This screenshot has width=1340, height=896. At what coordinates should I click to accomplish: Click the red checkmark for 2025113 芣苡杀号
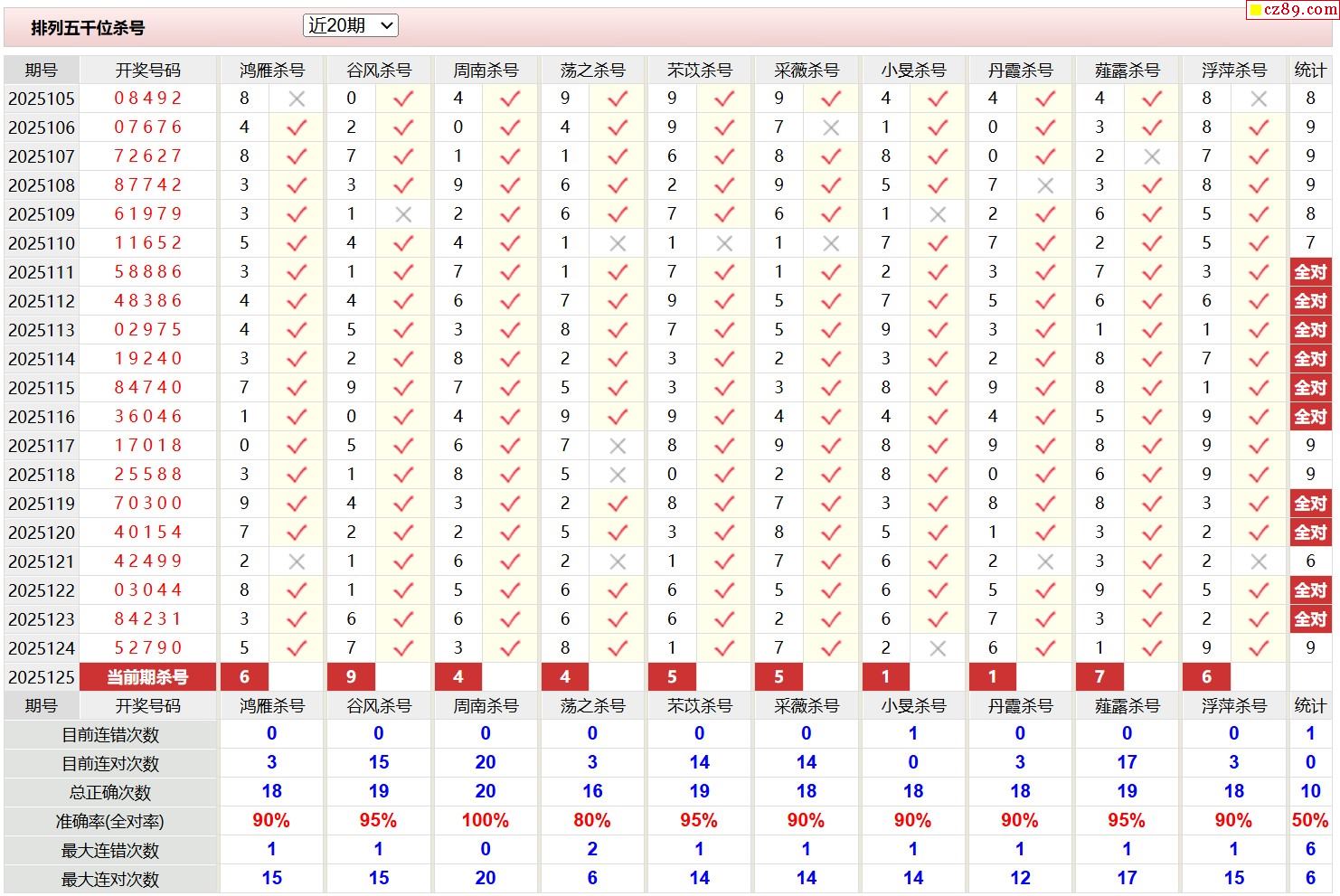(724, 330)
